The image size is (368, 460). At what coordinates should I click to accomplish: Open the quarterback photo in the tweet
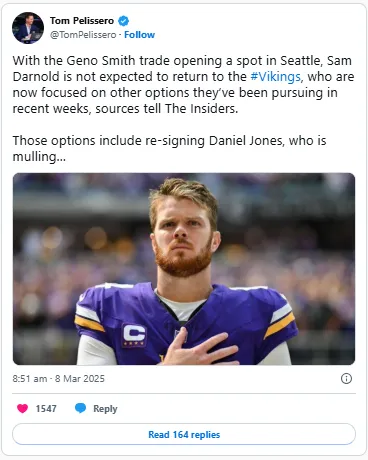(x=184, y=269)
